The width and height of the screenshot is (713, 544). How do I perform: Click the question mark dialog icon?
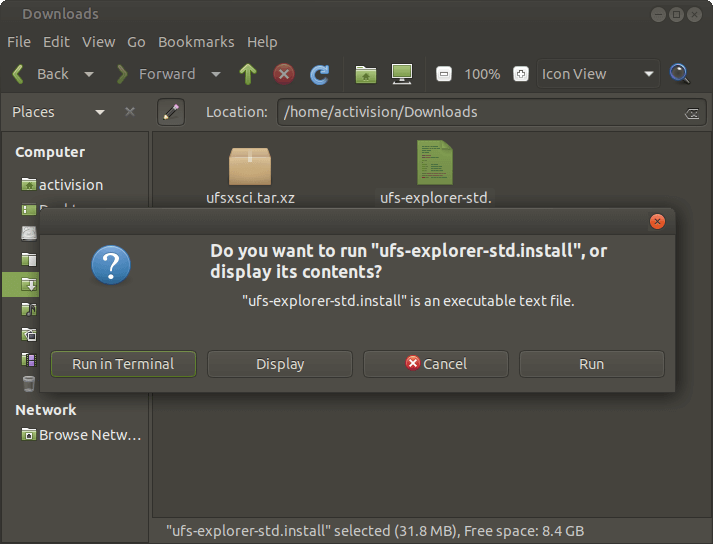coord(111,265)
